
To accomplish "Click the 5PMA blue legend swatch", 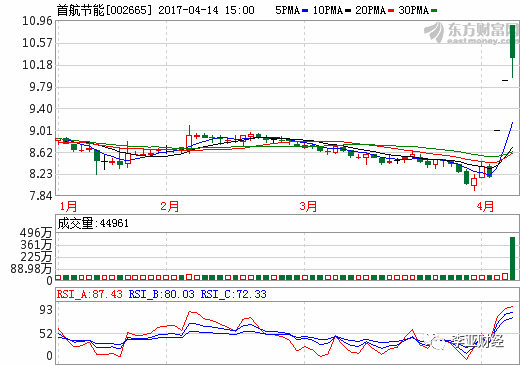I will click(x=305, y=11).
